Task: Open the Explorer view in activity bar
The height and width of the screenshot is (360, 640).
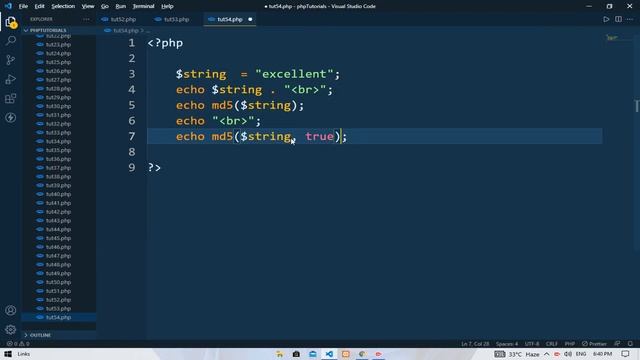Action: tap(11, 22)
